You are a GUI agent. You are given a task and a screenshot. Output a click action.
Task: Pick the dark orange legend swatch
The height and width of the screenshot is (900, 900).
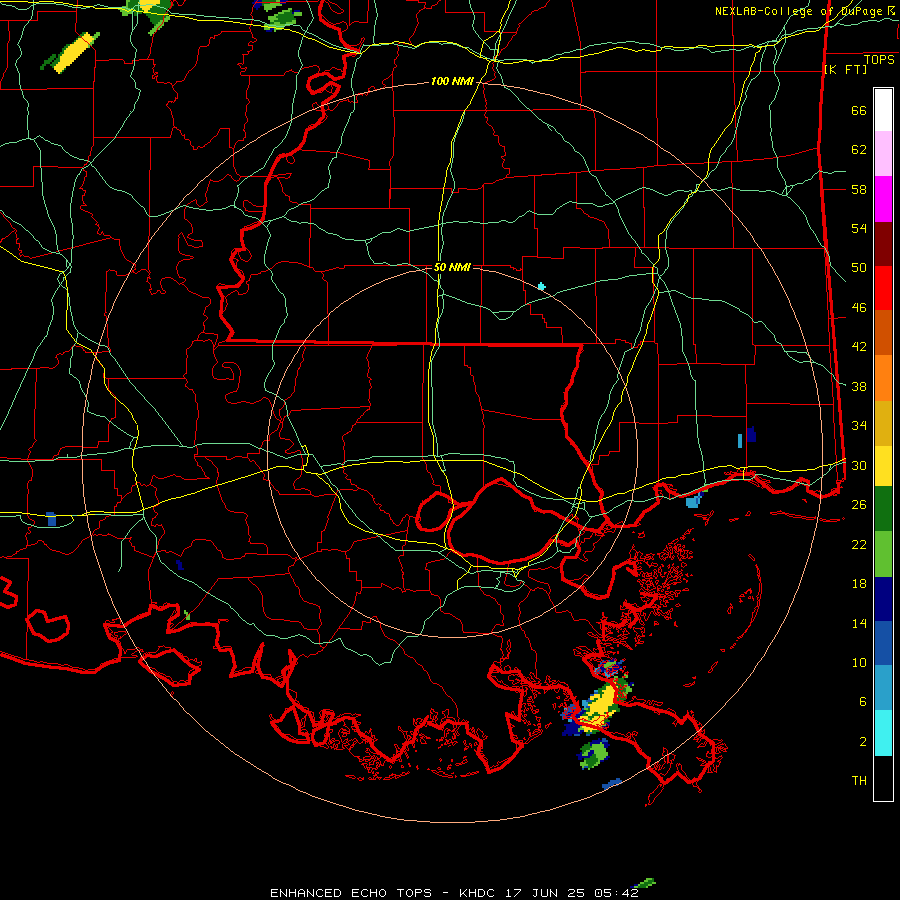click(x=883, y=333)
